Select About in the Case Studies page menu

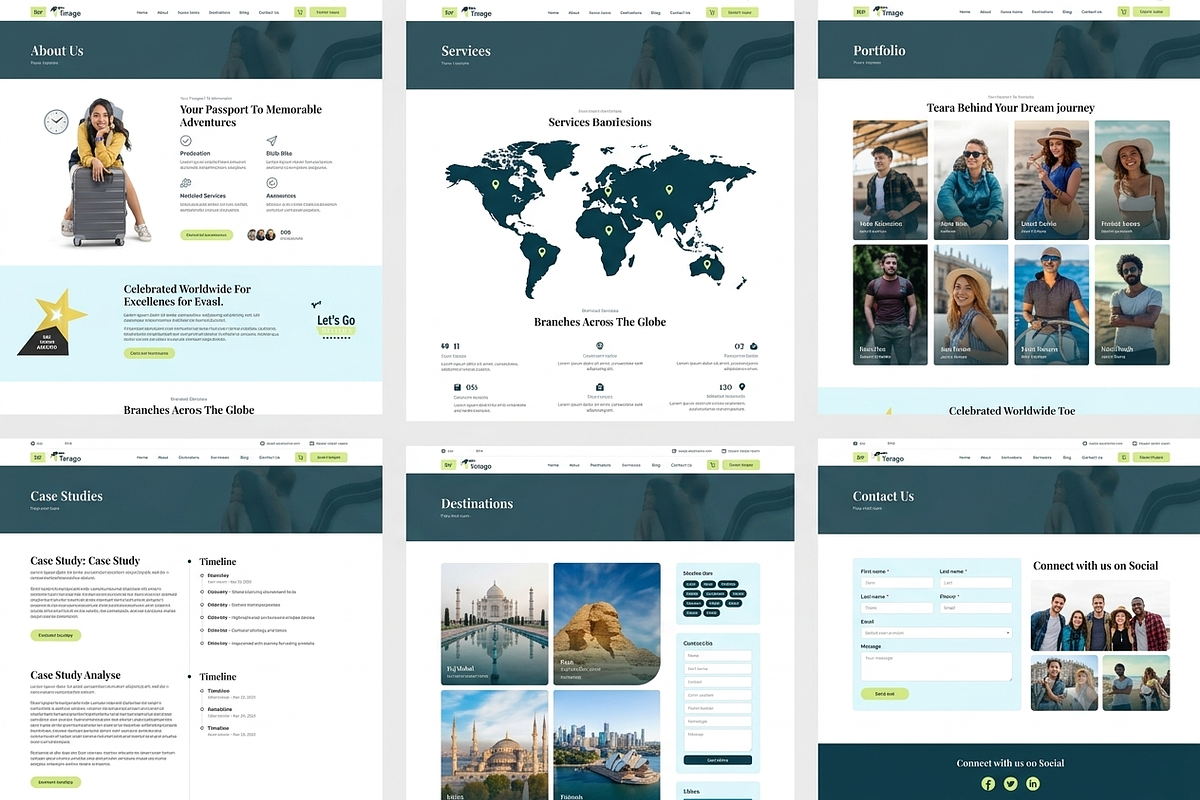click(162, 457)
